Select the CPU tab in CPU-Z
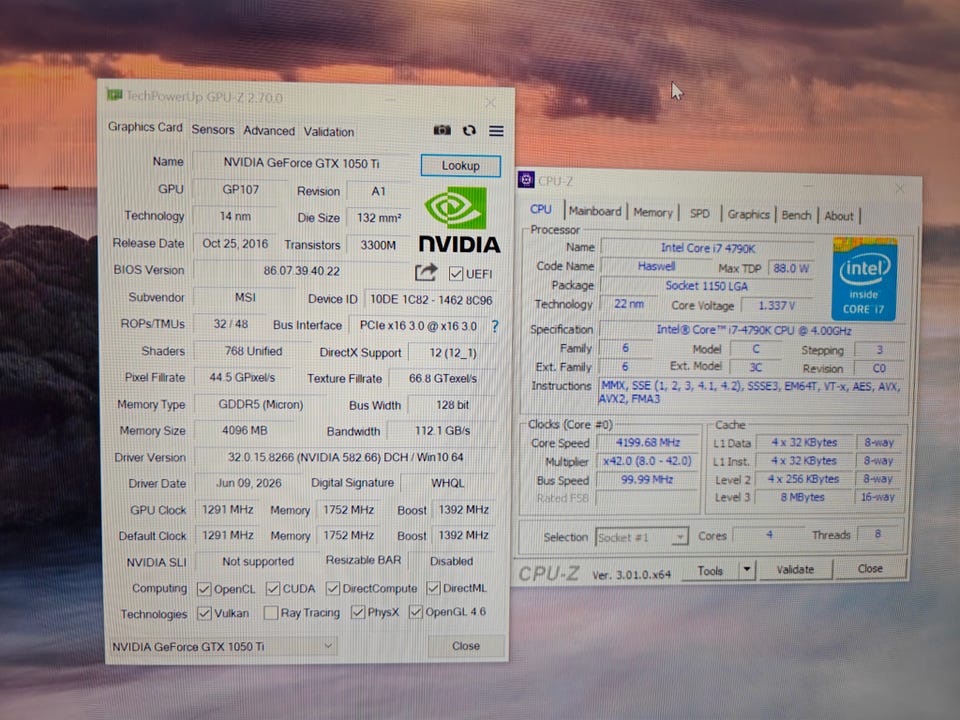Image resolution: width=960 pixels, height=720 pixels. [x=541, y=209]
